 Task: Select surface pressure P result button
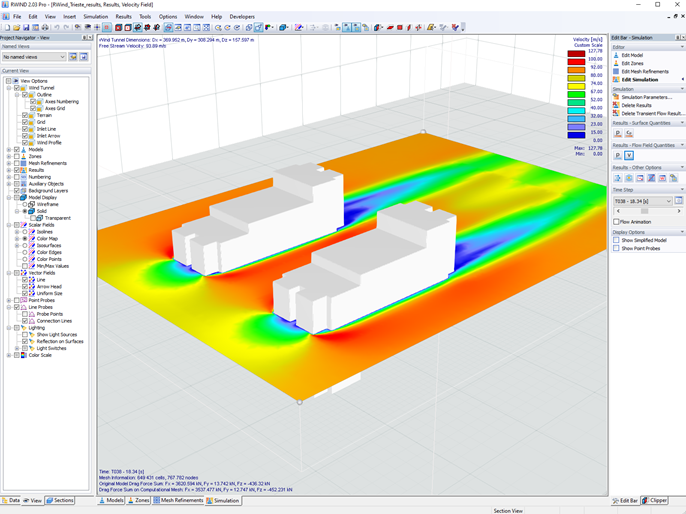coord(618,133)
